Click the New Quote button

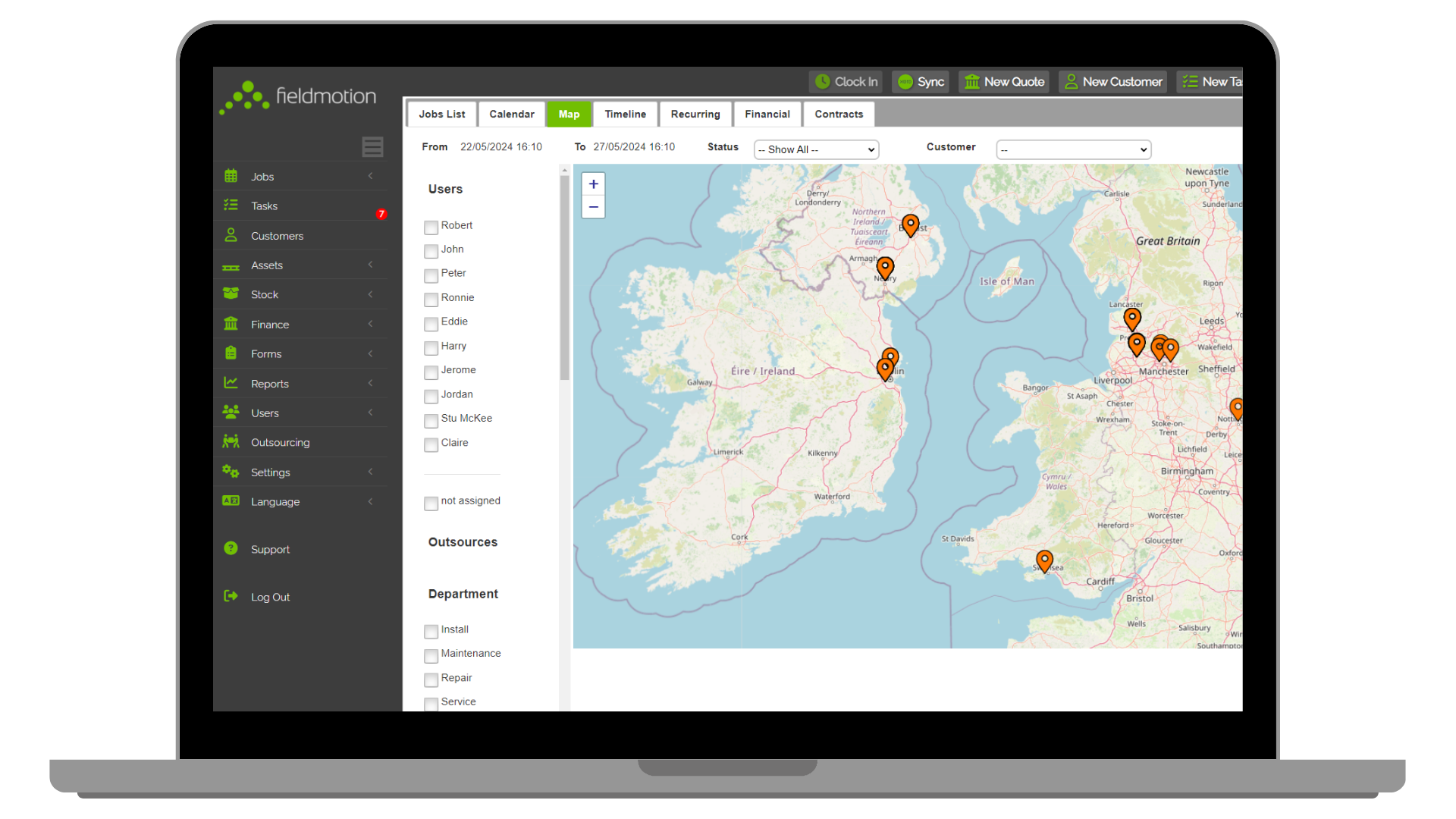click(x=1003, y=81)
